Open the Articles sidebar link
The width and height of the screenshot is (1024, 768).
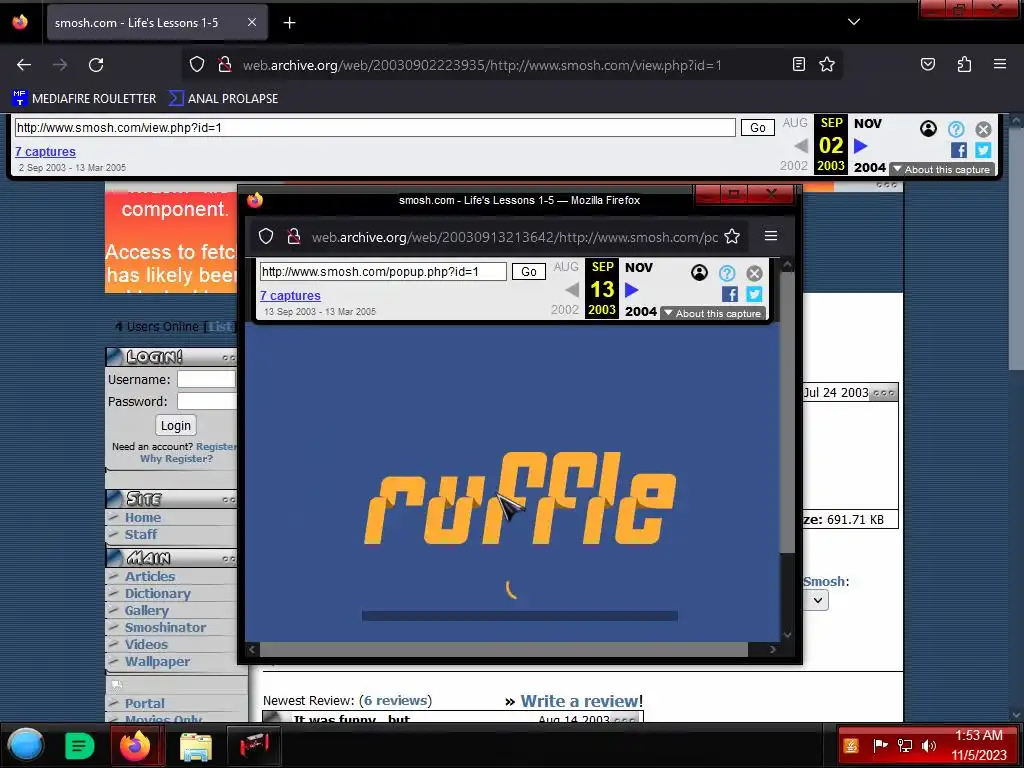(150, 577)
